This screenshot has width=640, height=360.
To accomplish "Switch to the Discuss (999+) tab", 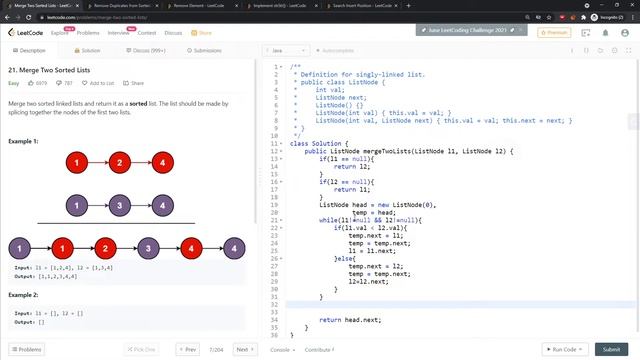I will coord(146,51).
